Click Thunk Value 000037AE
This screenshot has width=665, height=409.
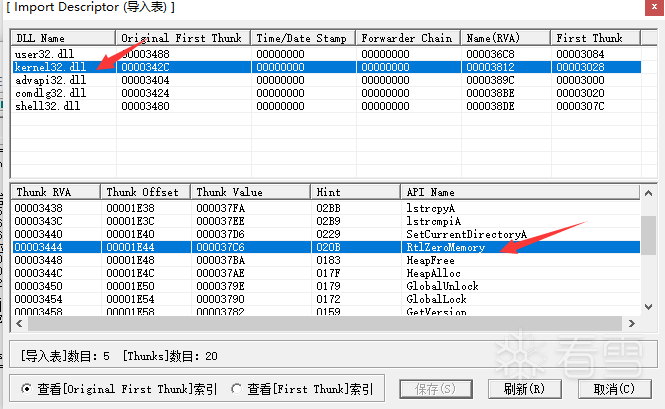pos(221,273)
